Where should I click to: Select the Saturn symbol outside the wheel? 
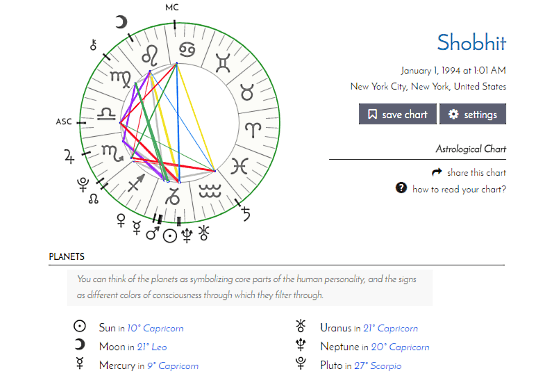(x=246, y=214)
